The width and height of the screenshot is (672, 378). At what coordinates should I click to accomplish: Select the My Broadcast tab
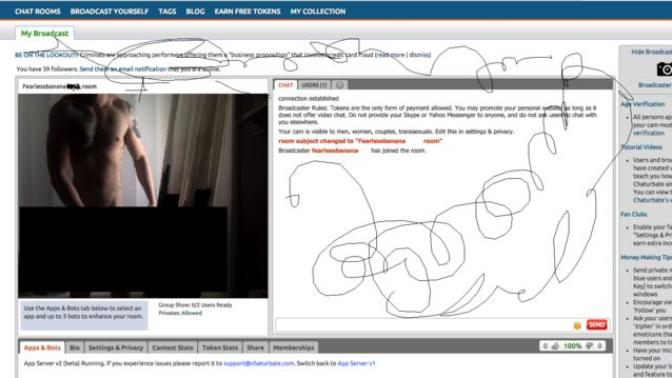click(x=45, y=33)
